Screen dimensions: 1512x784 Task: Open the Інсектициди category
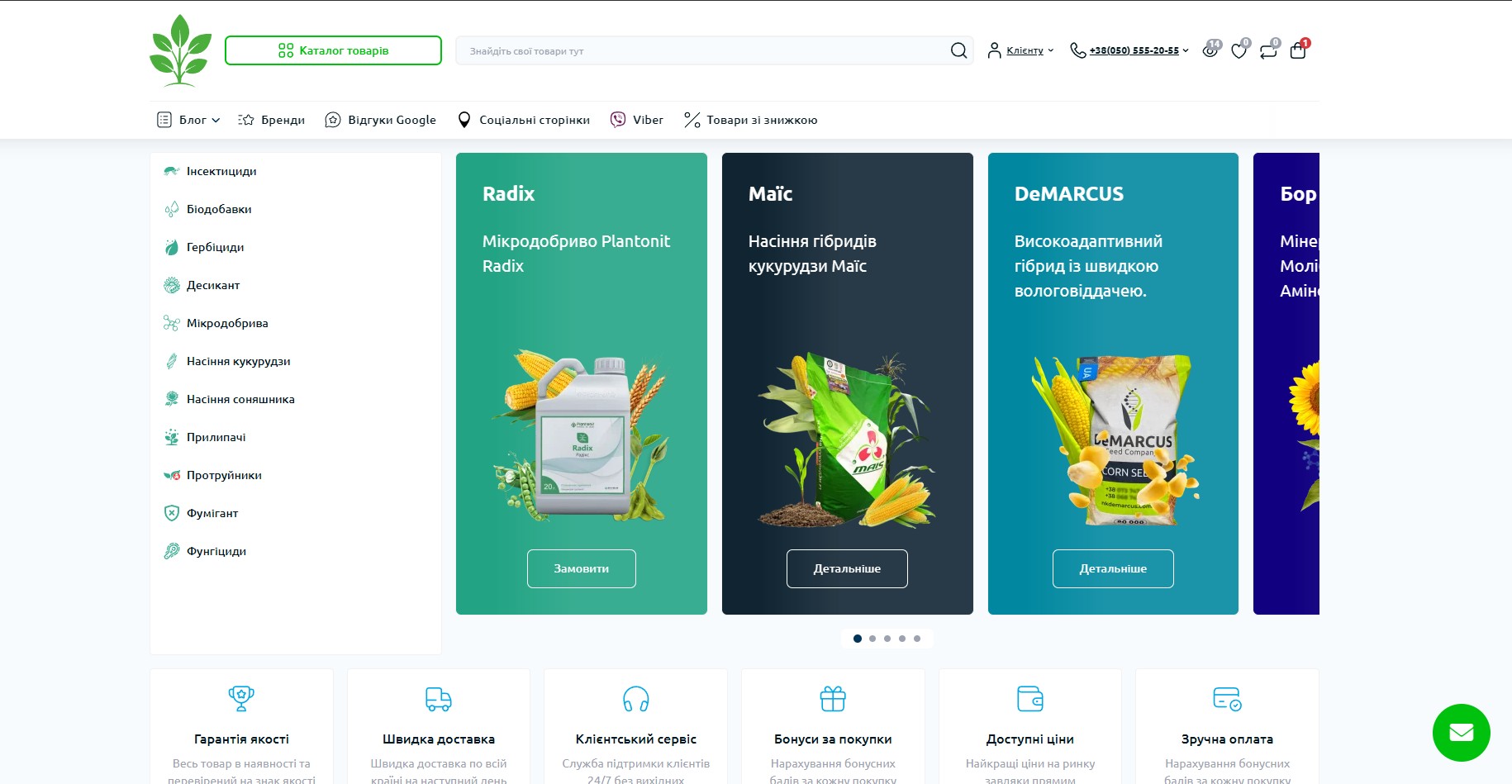pyautogui.click(x=221, y=171)
